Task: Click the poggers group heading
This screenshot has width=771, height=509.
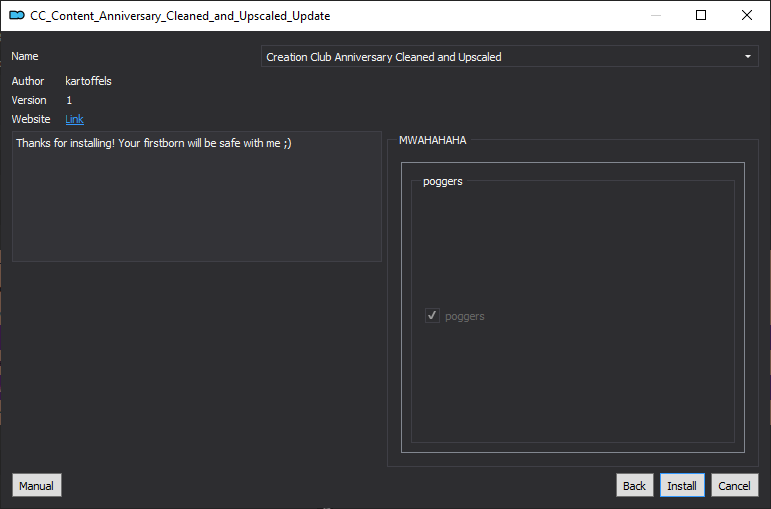Action: pyautogui.click(x=443, y=181)
